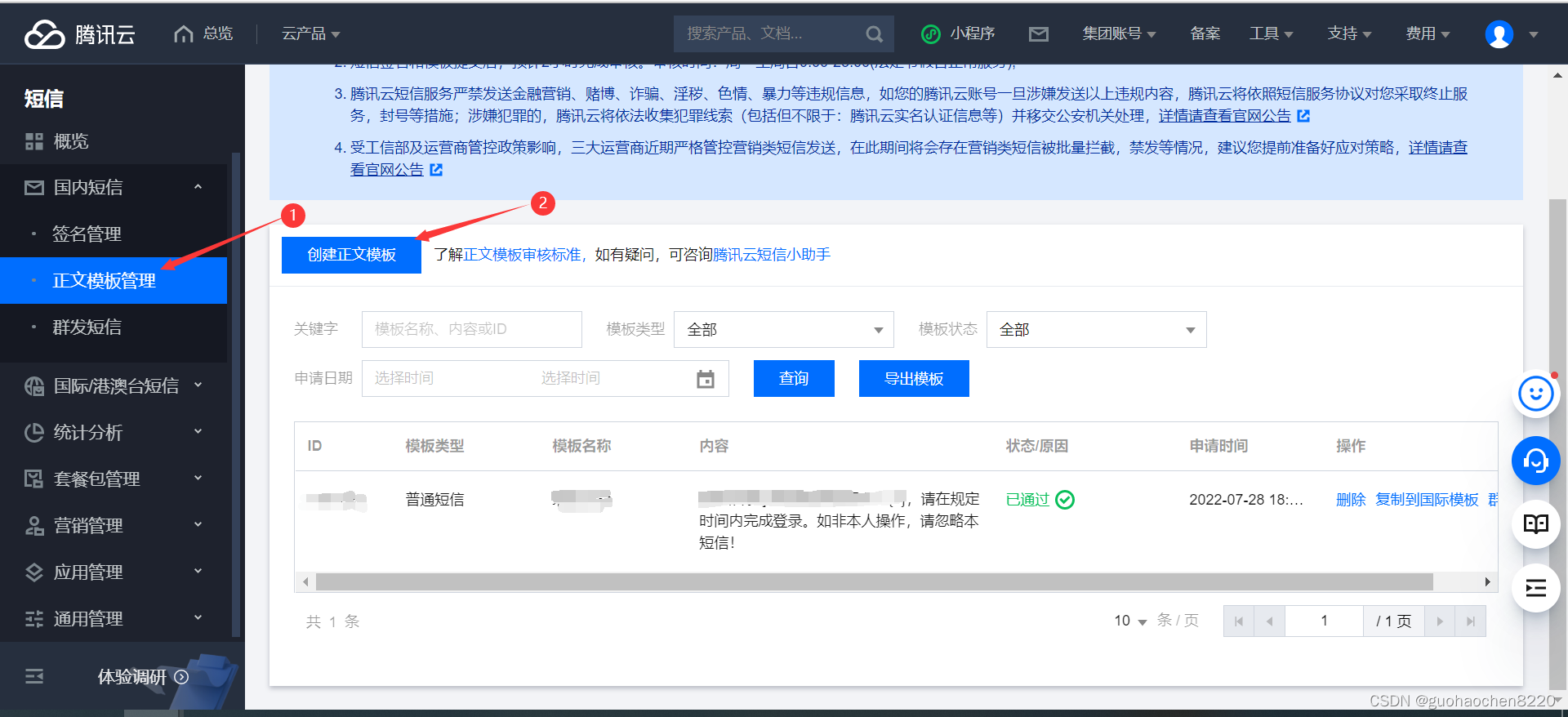
Task: Open the account dropdown arrow beside avatar
Action: (x=1533, y=35)
